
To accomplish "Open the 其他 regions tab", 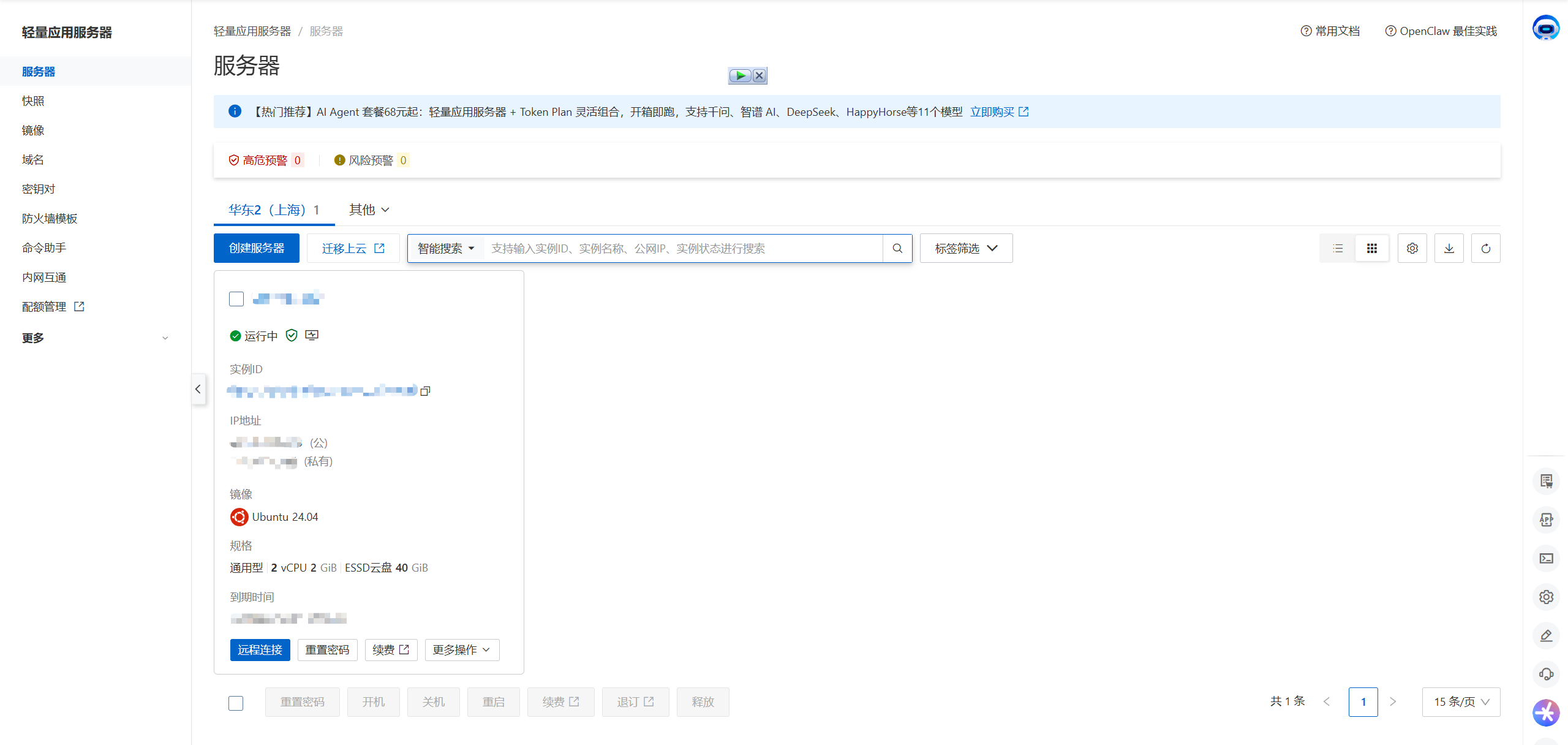I will click(x=369, y=210).
